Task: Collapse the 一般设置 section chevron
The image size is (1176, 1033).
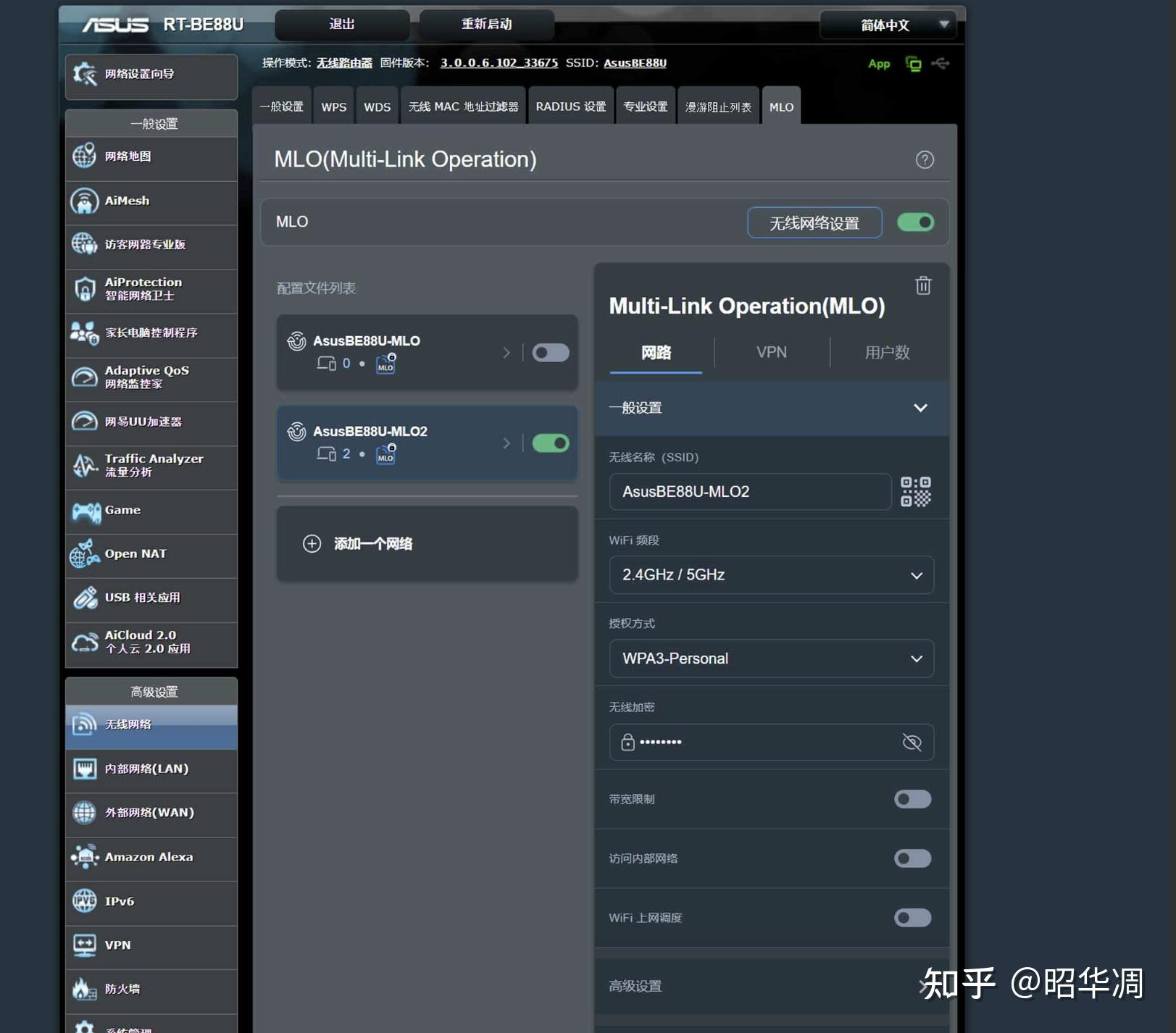Action: coord(920,408)
